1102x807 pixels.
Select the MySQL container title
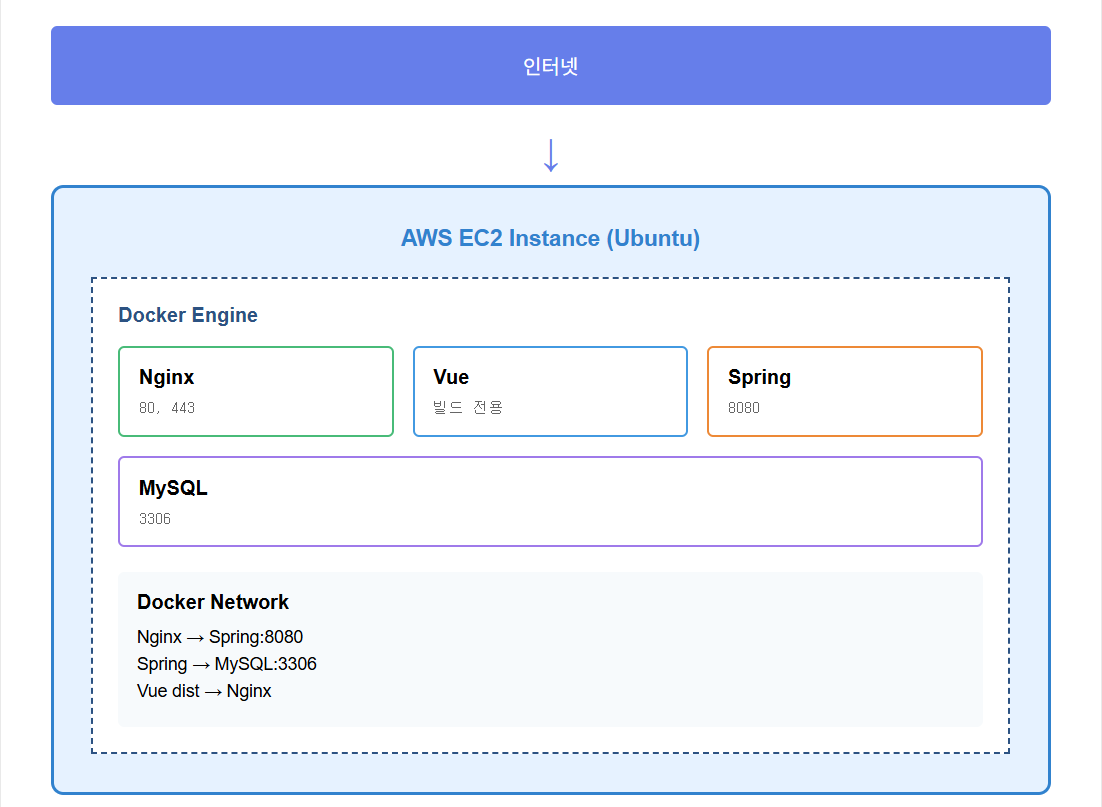pyautogui.click(x=173, y=488)
